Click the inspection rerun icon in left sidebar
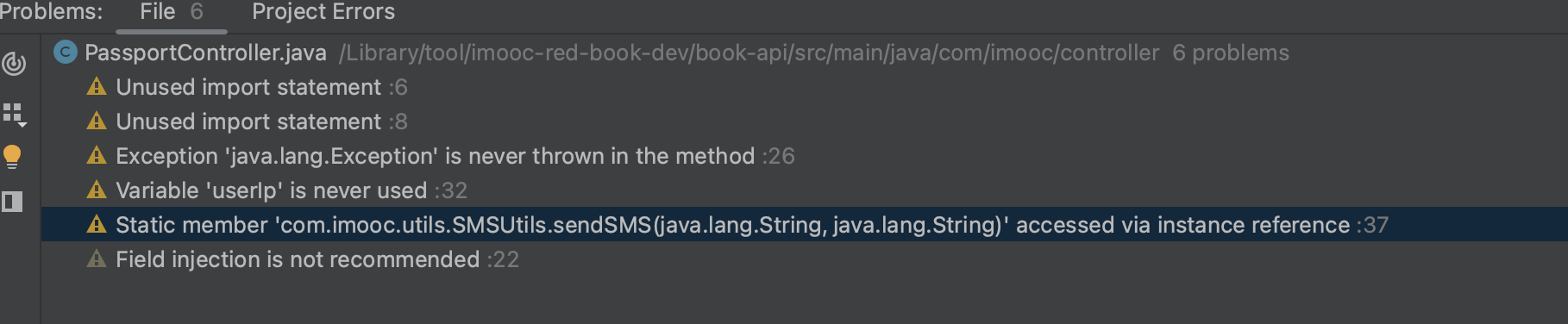Screen dimensions: 1568x324 tap(14, 64)
